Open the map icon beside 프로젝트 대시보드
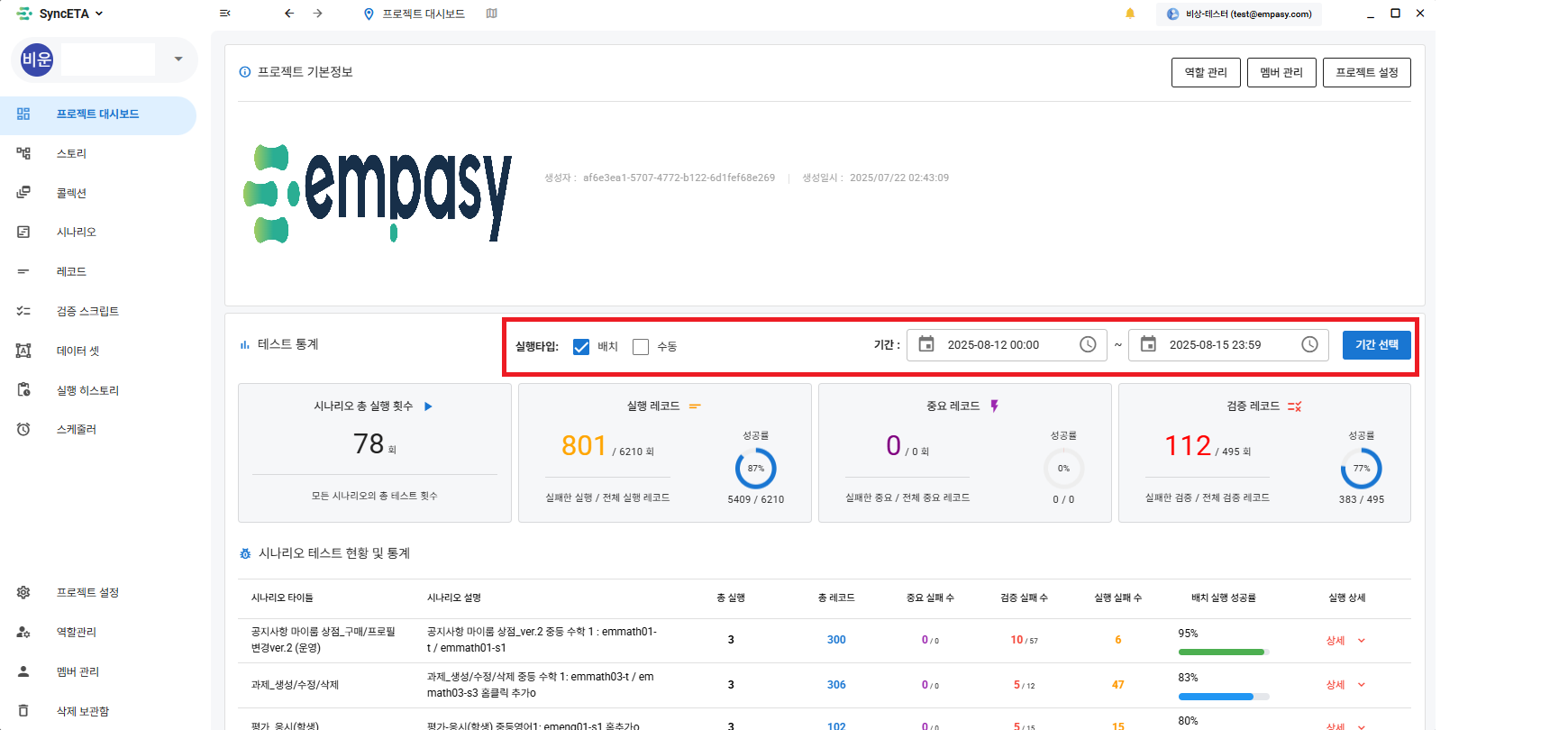The image size is (1568, 730). 491,14
